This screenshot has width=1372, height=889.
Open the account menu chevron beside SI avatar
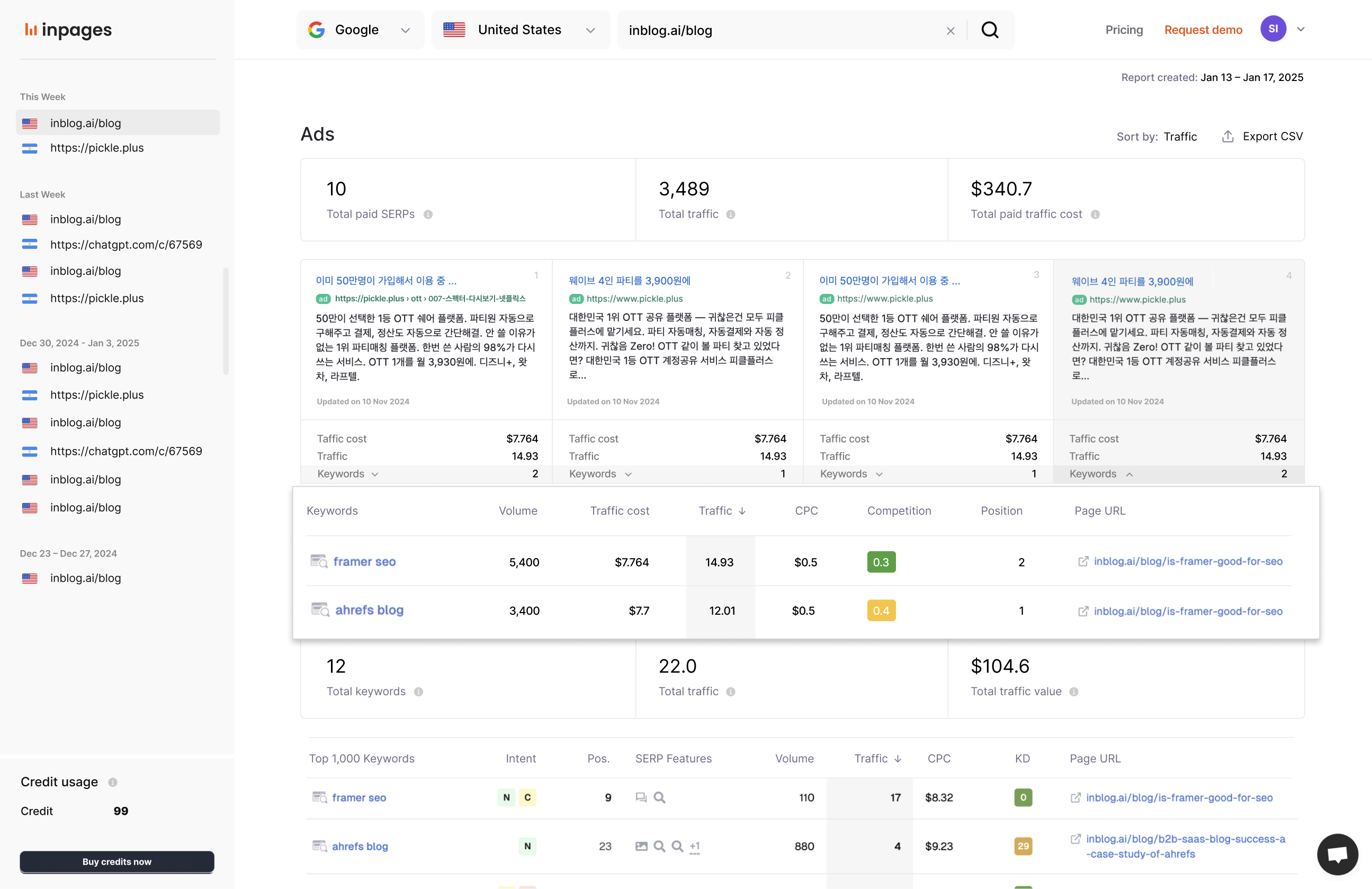pos(1301,30)
